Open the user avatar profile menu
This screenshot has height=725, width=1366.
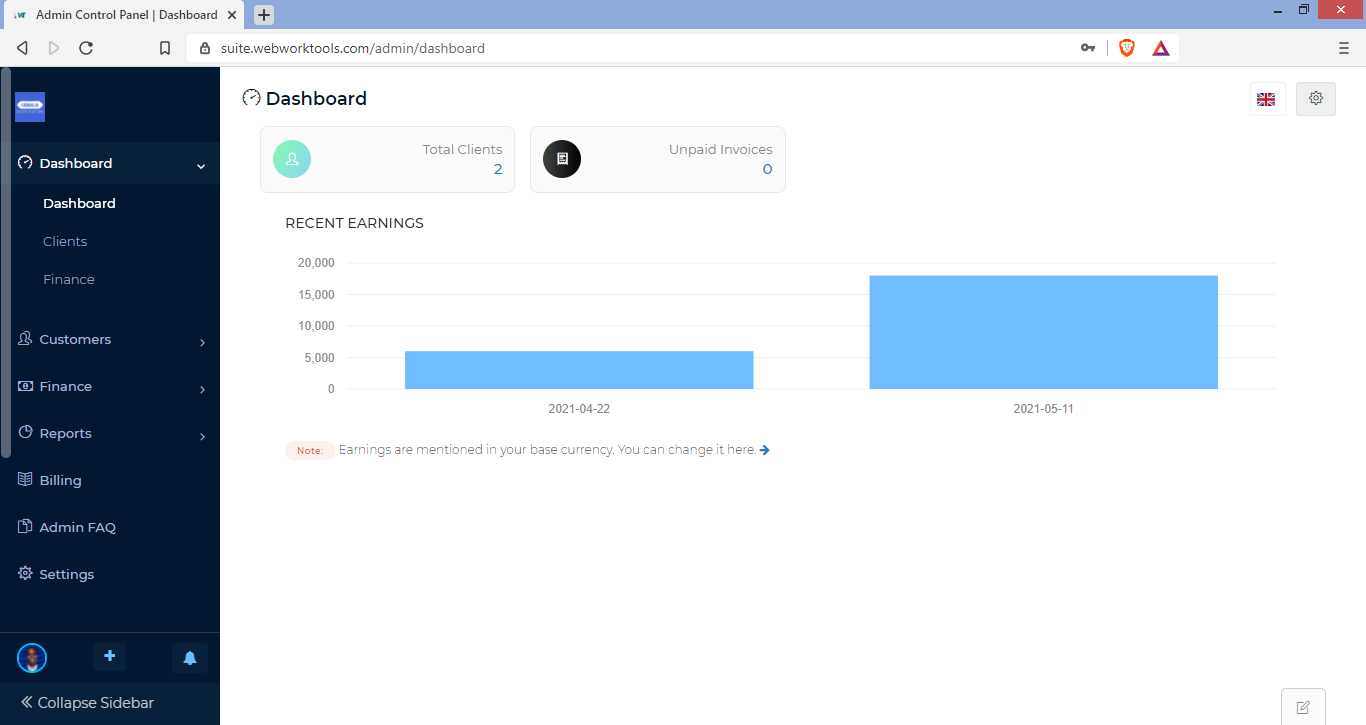coord(32,658)
